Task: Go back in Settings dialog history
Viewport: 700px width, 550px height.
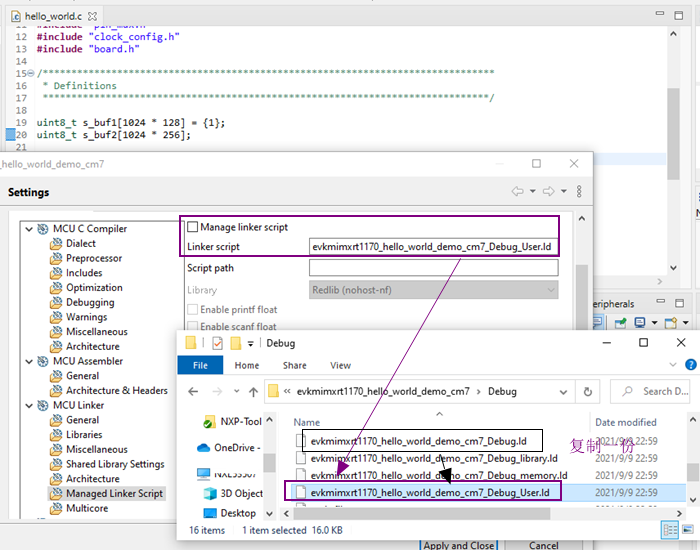Action: (x=517, y=192)
